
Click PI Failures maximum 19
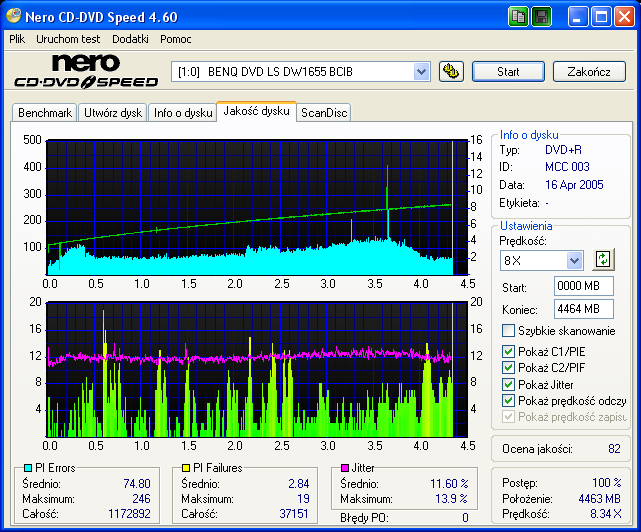[303, 499]
